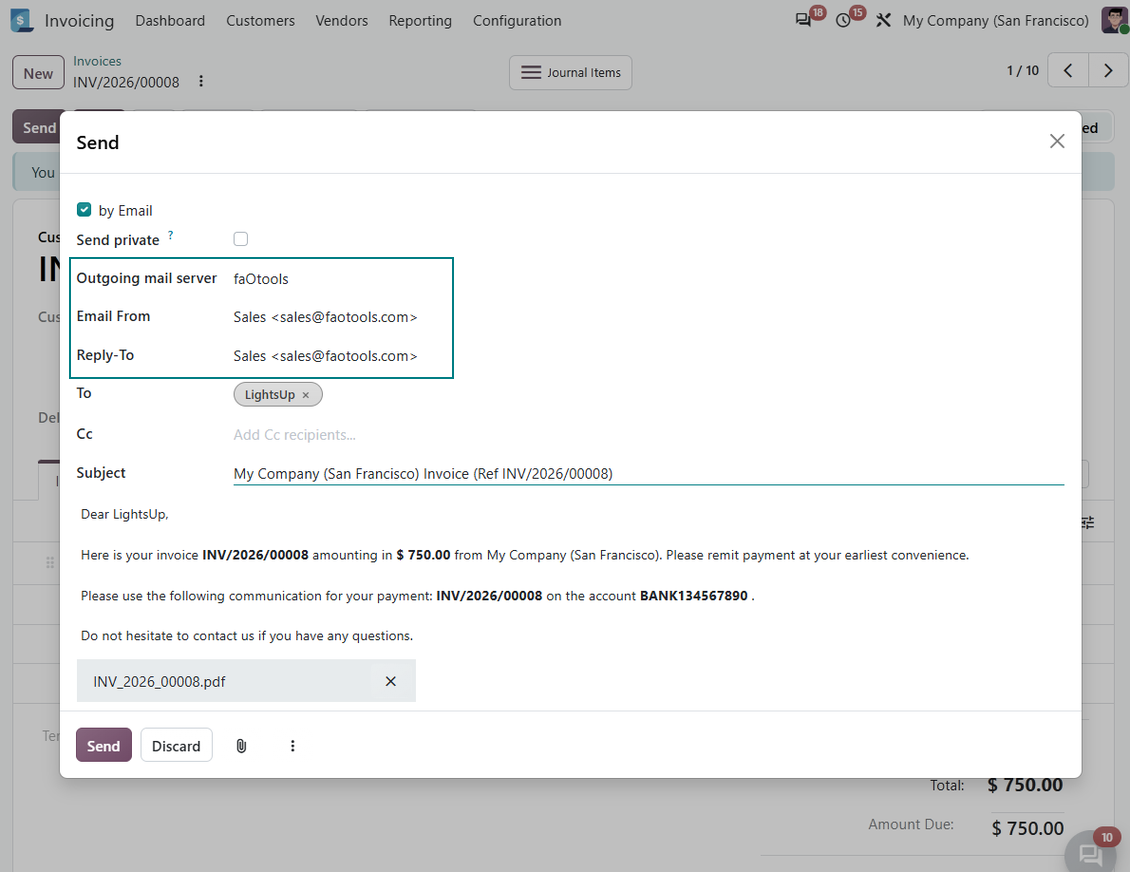The height and width of the screenshot is (872, 1130).
Task: Open the Configuration menu
Action: pyautogui.click(x=517, y=21)
